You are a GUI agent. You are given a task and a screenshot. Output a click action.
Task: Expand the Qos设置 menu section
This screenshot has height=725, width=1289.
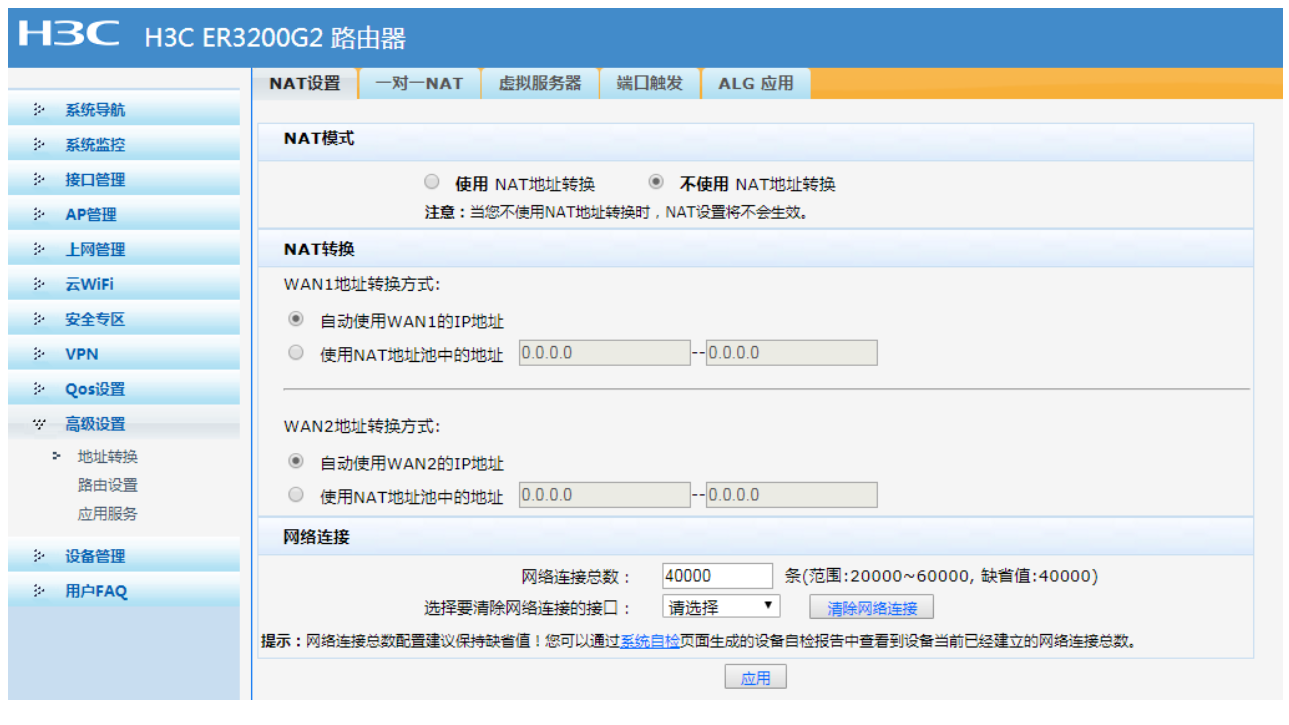124,389
